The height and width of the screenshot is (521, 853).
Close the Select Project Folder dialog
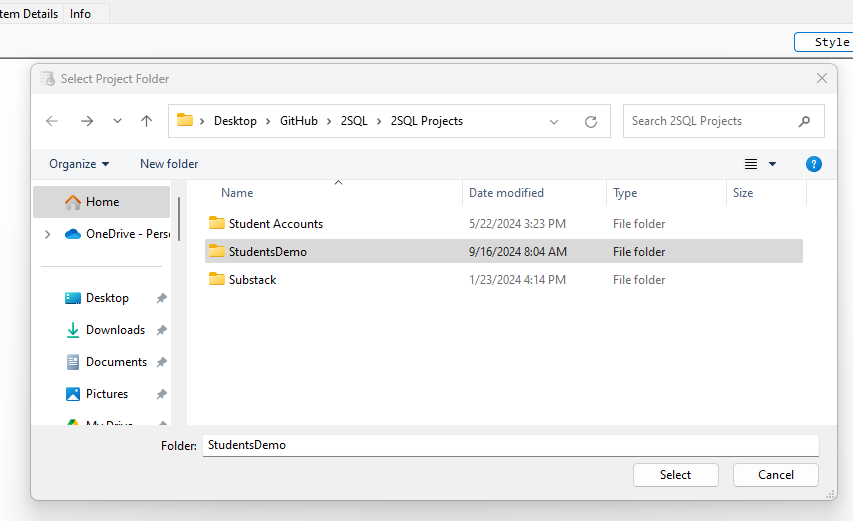click(x=821, y=78)
